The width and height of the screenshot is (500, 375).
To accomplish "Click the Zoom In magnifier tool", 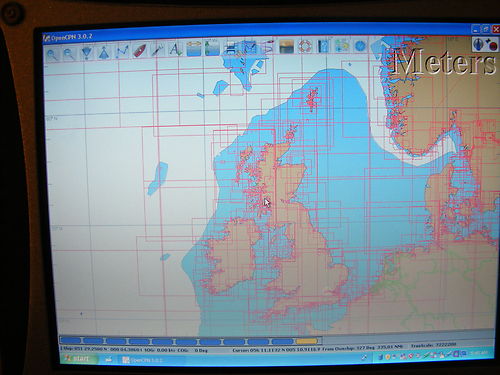I will pos(52,54).
